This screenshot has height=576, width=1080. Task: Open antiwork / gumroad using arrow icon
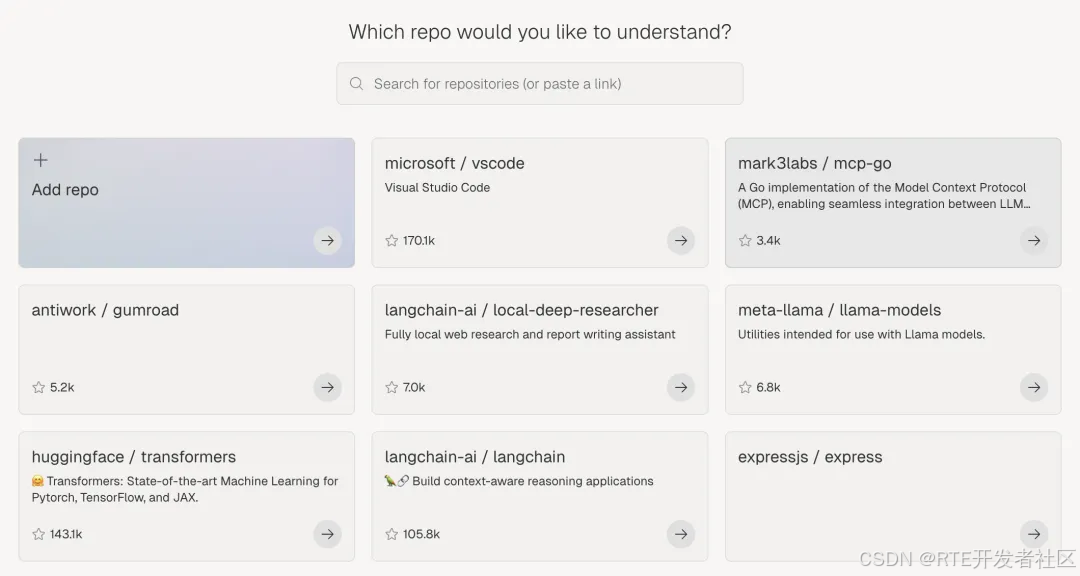click(x=327, y=388)
